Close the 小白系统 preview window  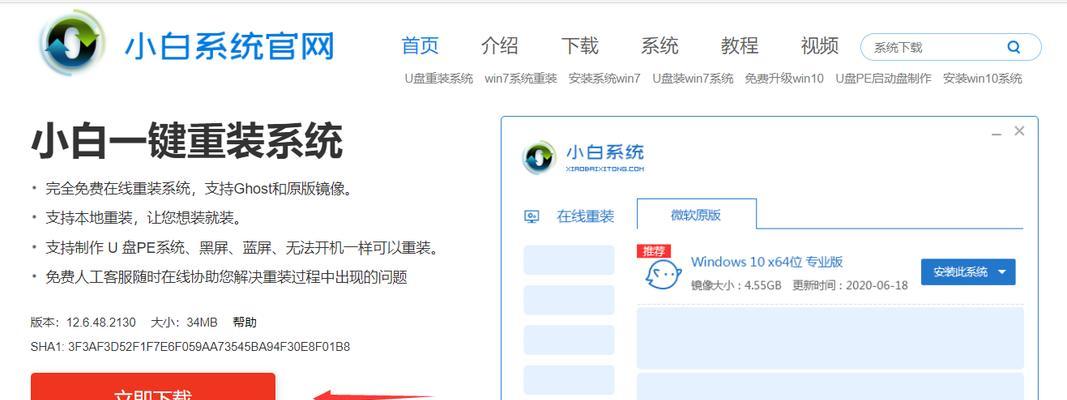click(x=1019, y=131)
